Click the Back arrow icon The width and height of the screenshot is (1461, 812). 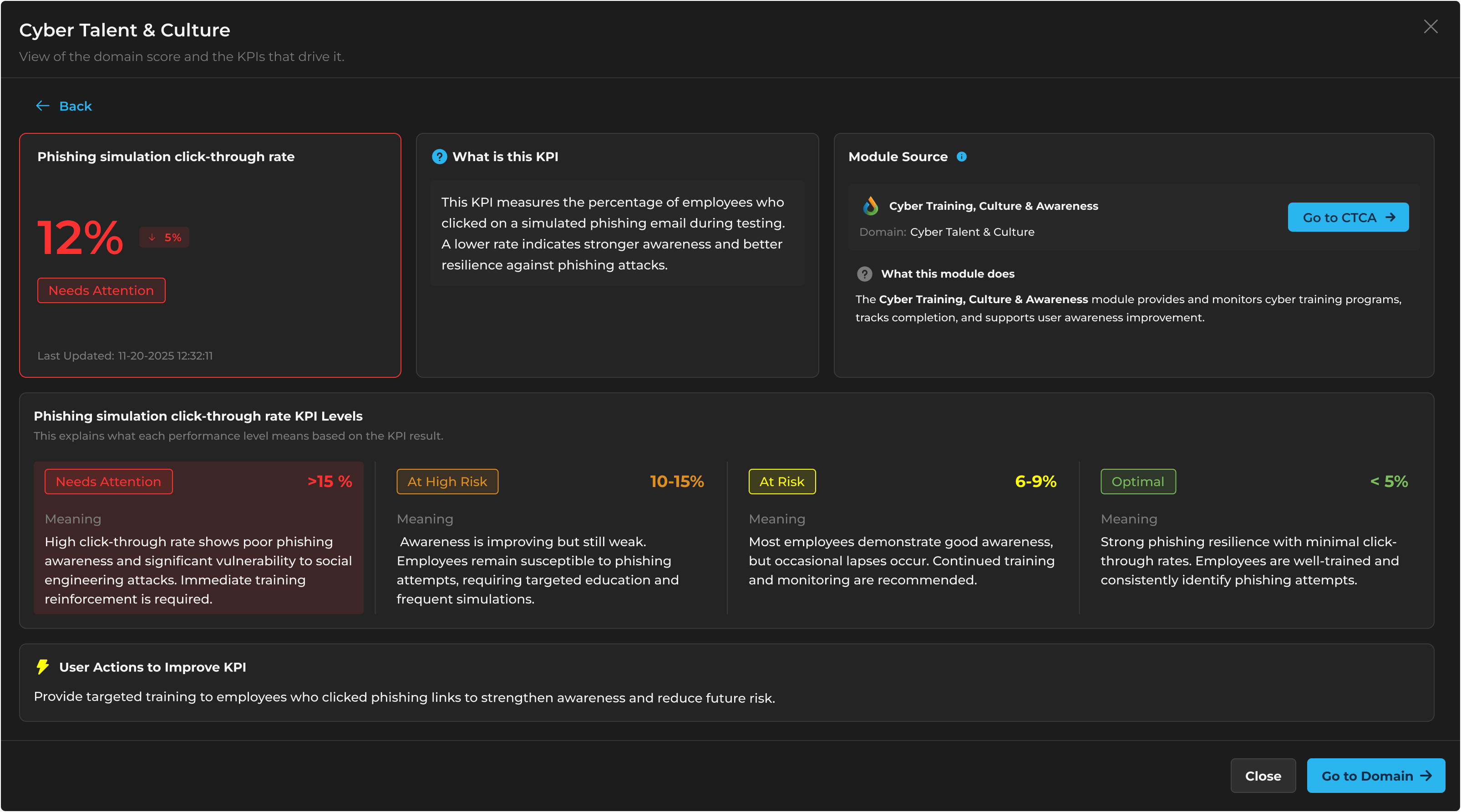pos(42,106)
